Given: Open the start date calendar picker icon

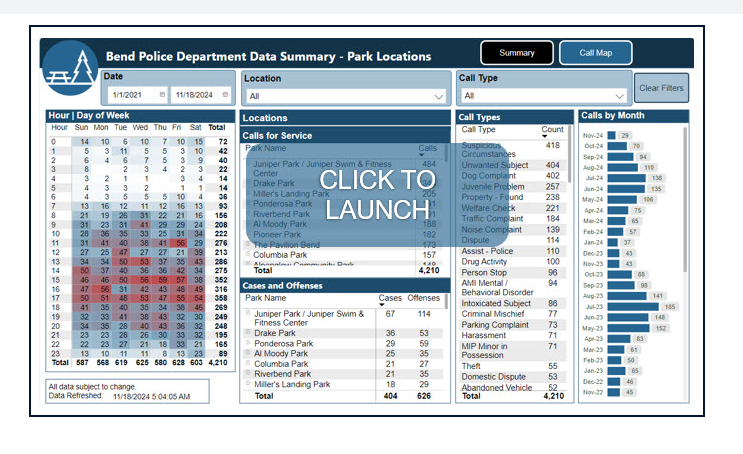Looking at the screenshot, I should point(159,95).
